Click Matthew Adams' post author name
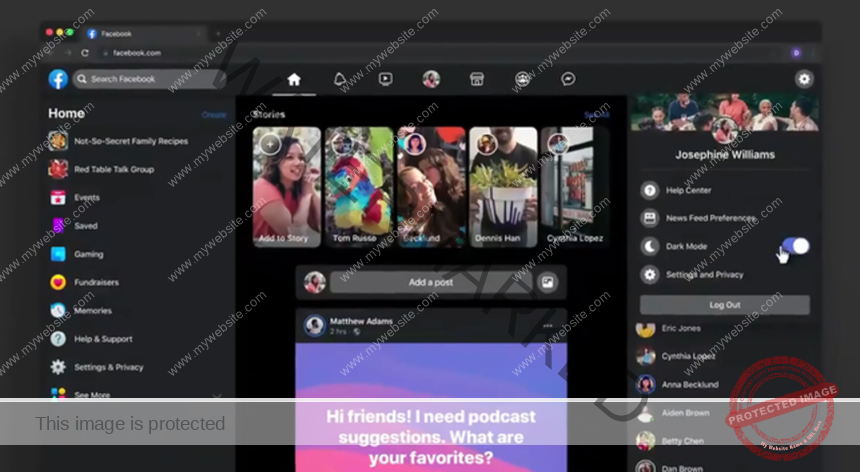Viewport: 860px width, 472px height. 361,321
